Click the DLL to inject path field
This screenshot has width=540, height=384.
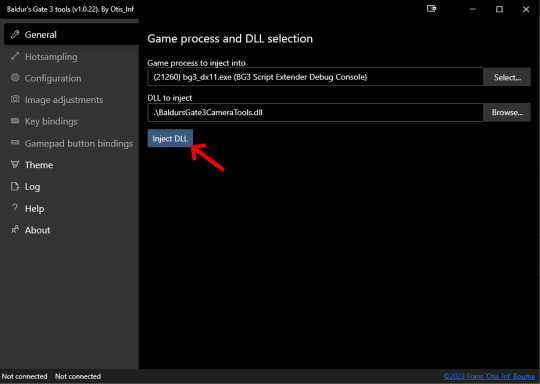click(315, 113)
